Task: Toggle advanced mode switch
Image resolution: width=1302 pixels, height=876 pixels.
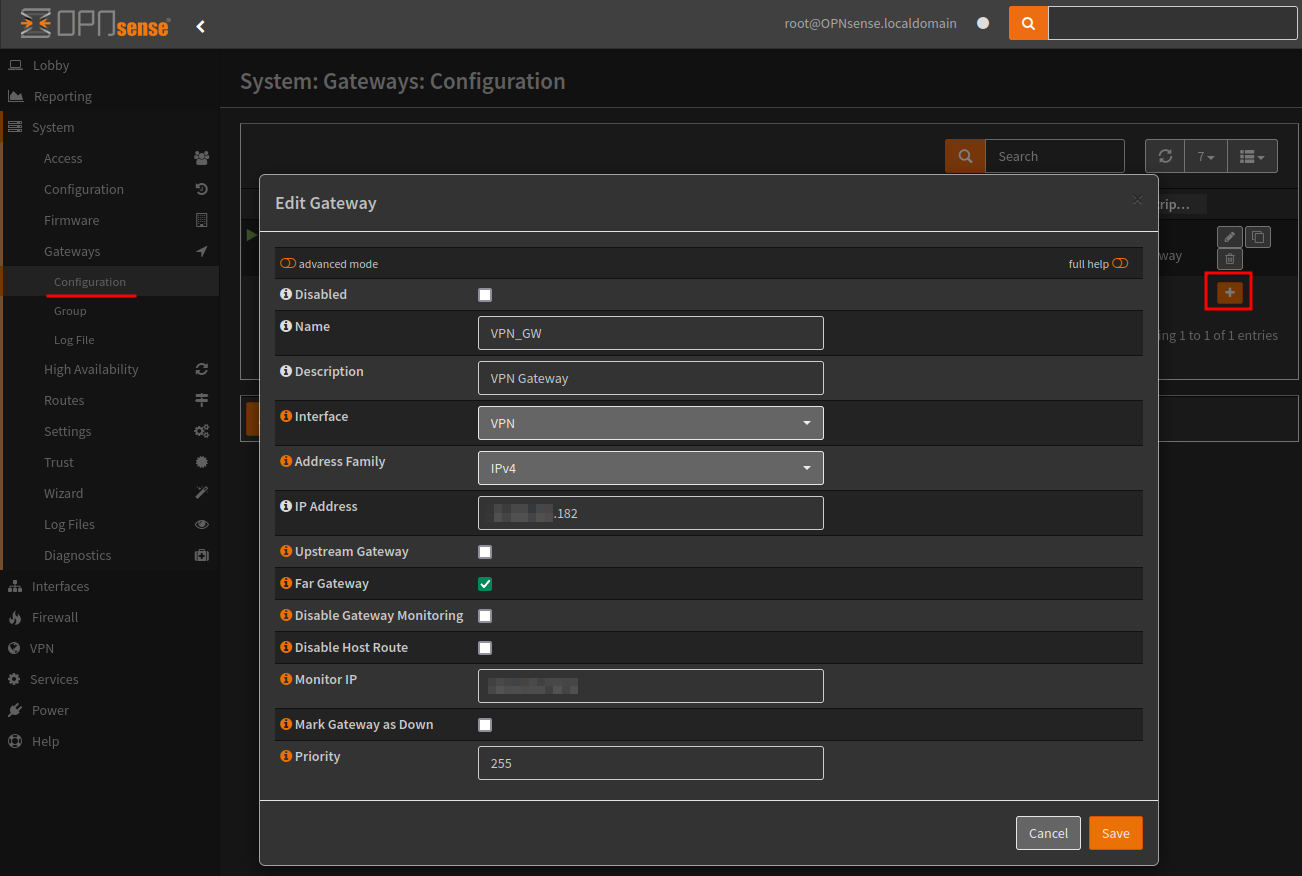Action: 288,264
